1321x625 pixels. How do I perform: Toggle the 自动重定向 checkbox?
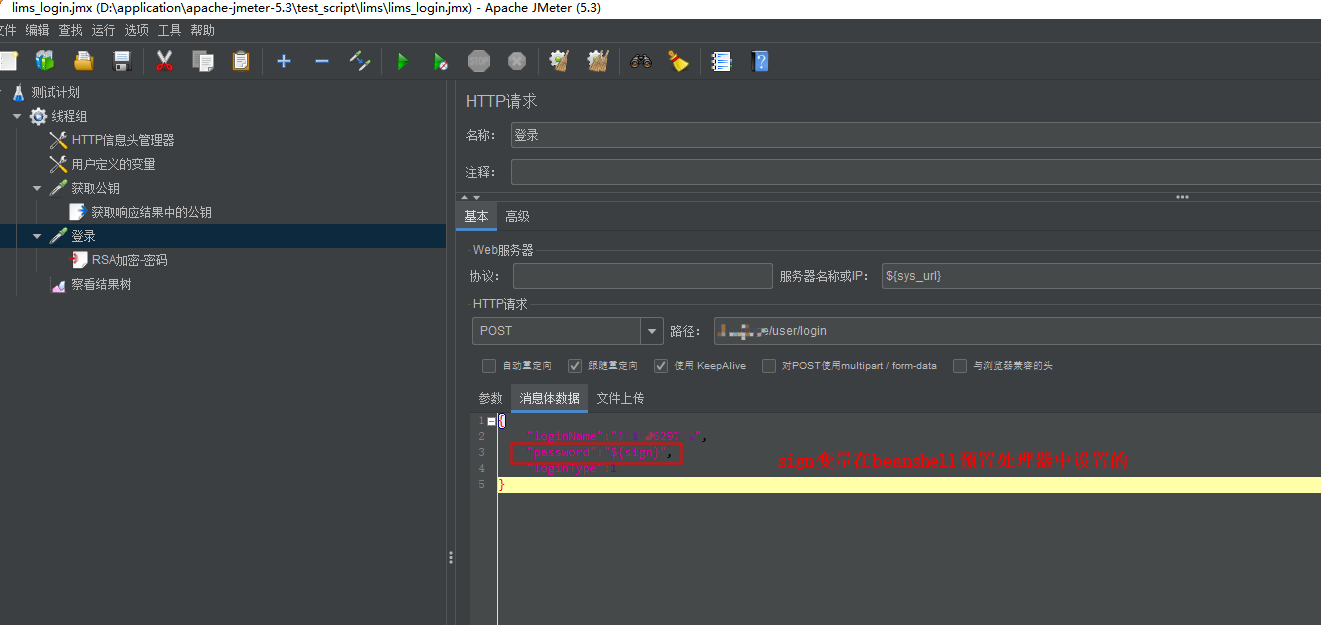point(489,366)
